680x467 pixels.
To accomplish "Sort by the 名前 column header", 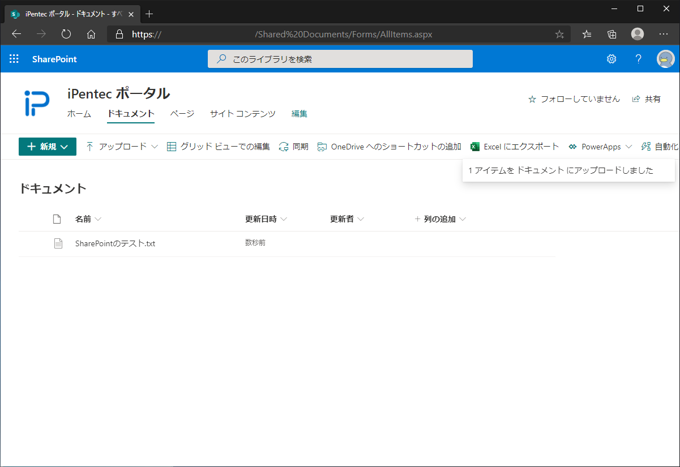I will point(88,219).
